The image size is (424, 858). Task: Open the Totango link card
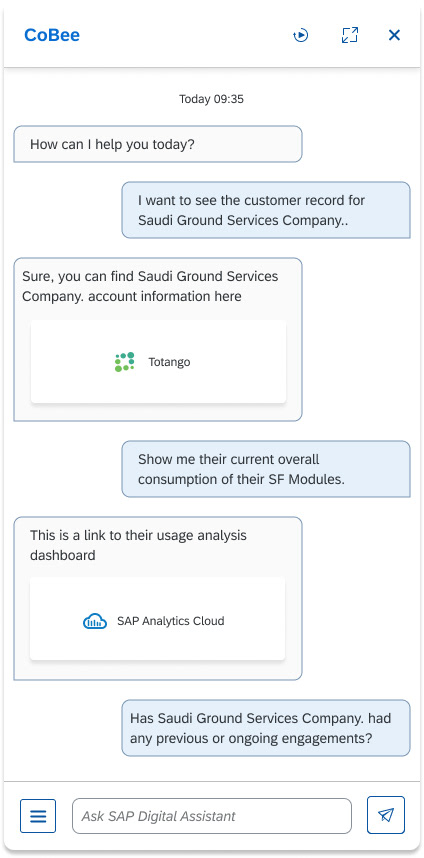(x=158, y=362)
